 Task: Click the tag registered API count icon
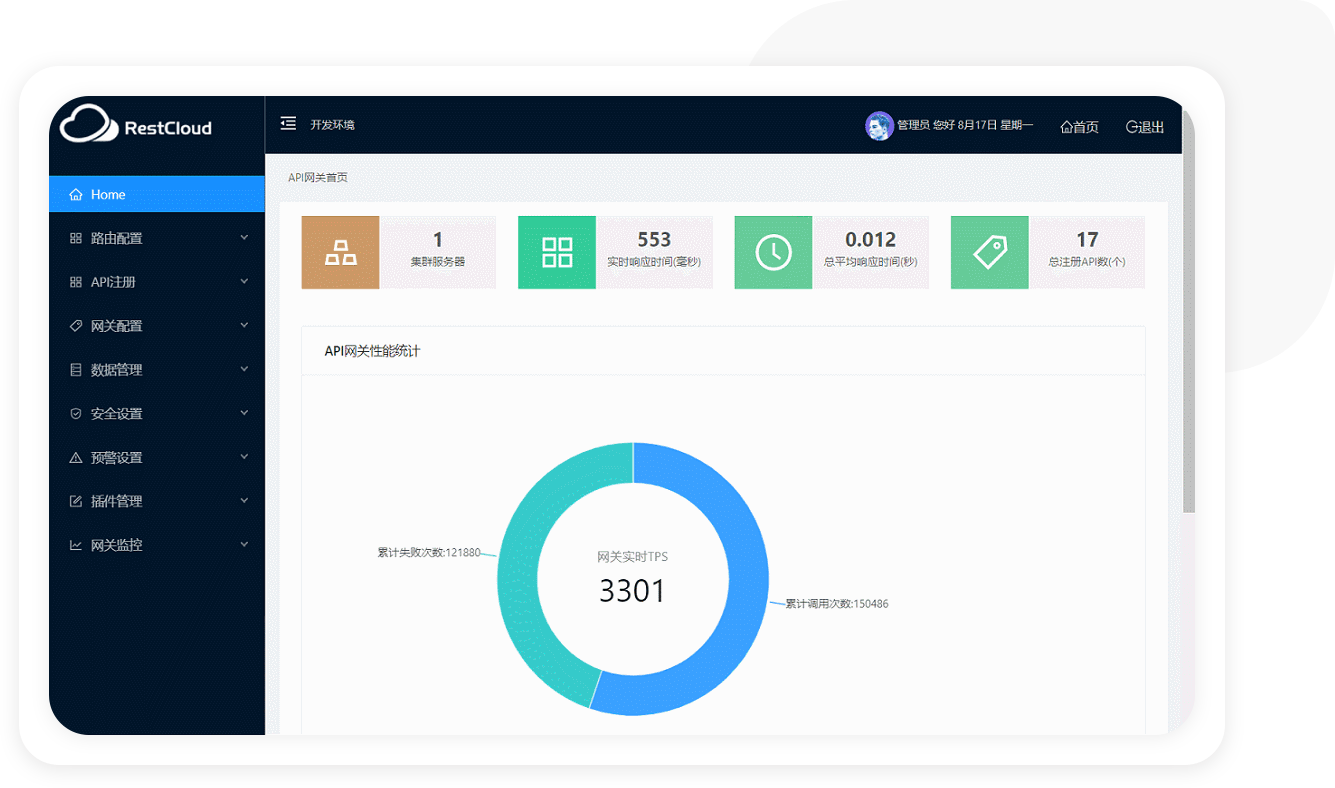[990, 253]
